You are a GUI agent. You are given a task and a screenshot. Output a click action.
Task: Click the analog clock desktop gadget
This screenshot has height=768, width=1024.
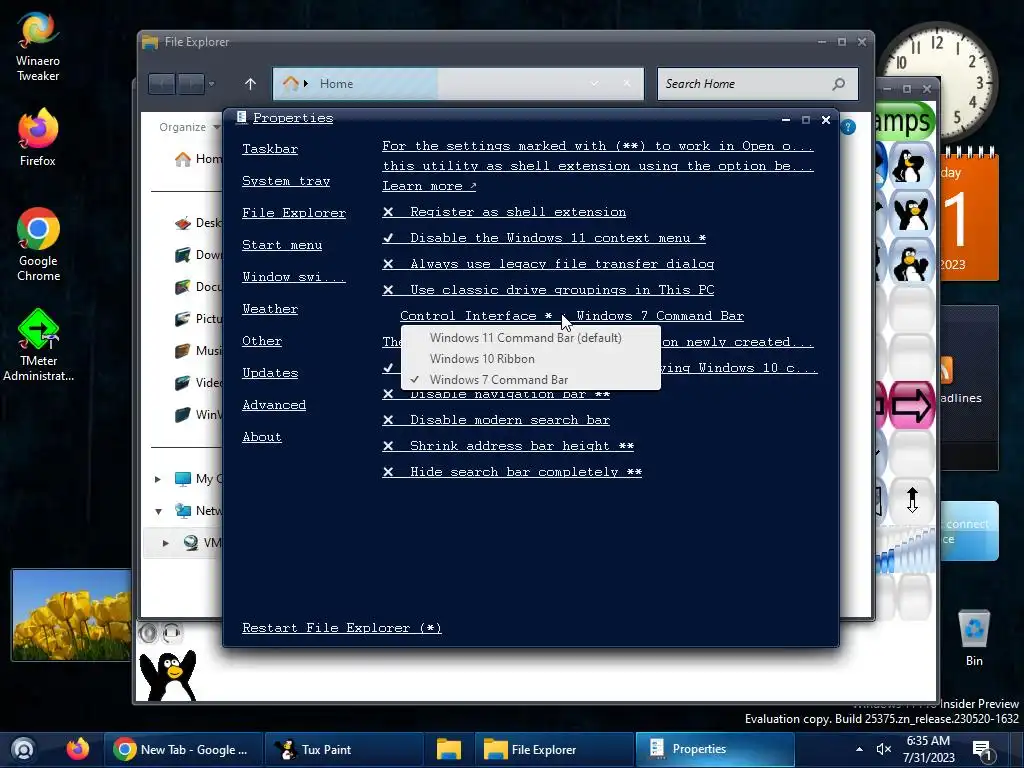(x=938, y=81)
